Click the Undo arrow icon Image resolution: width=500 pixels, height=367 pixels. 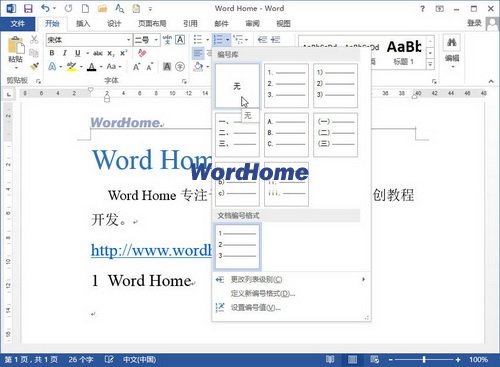coord(46,8)
